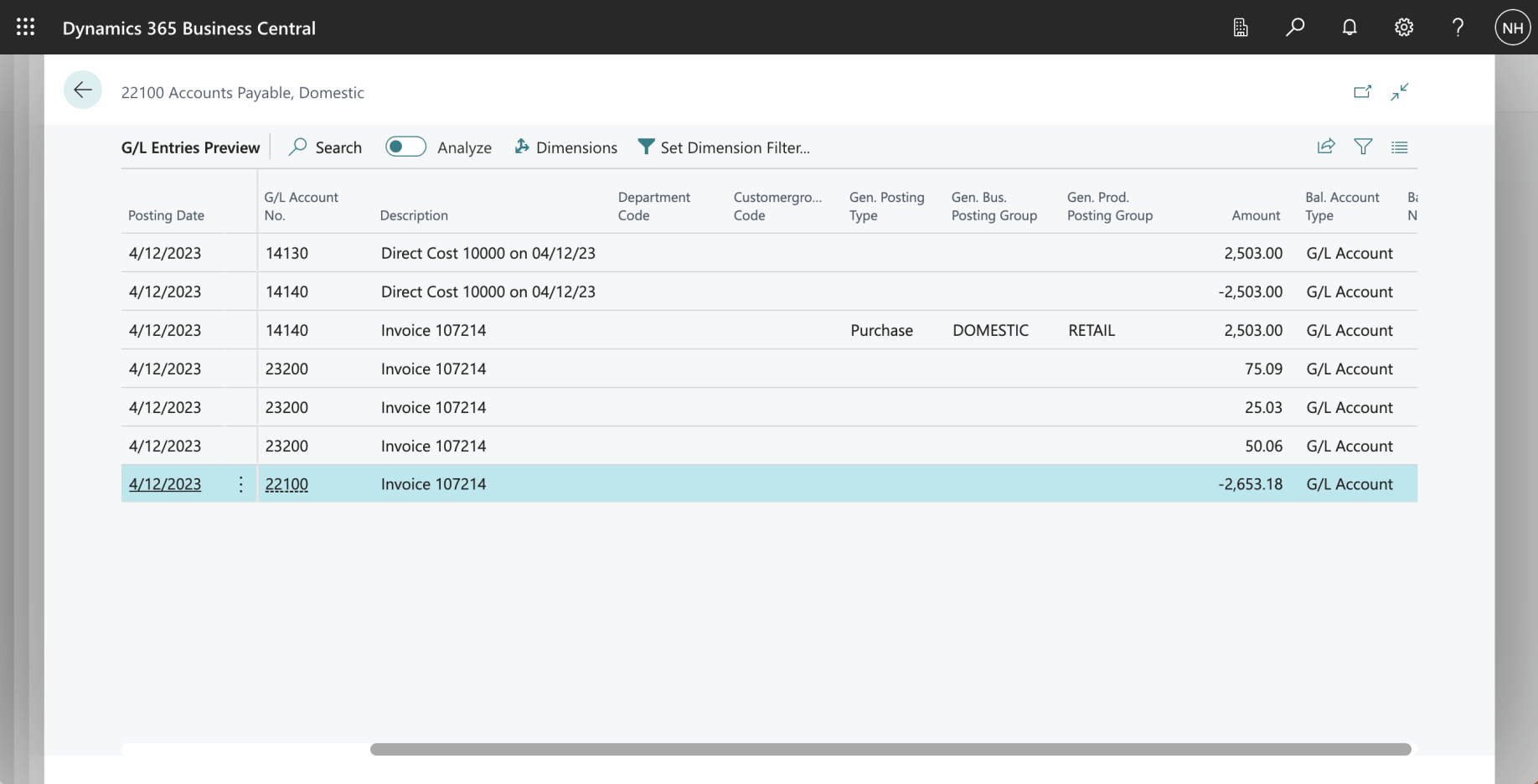Toggle the Analyze mode switch
Image resolution: width=1538 pixels, height=784 pixels.
click(405, 147)
